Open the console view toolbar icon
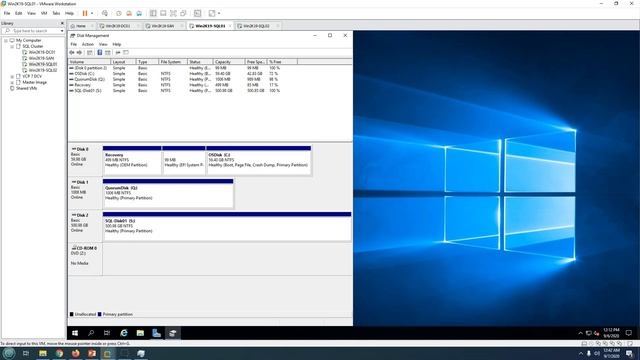Viewport: 640px width, 360px height. click(198, 13)
